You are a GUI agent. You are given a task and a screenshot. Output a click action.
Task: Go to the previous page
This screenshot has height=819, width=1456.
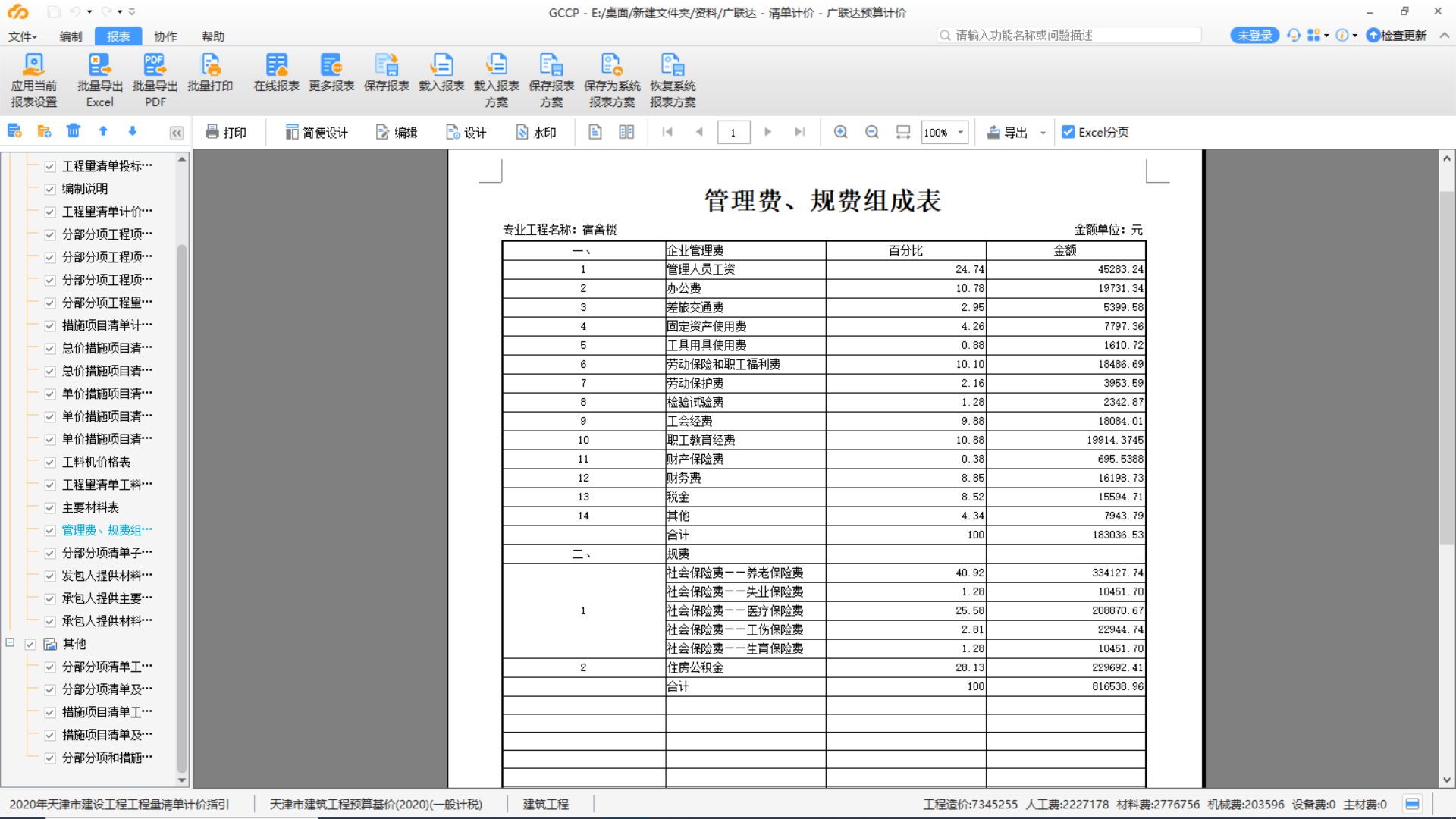(699, 132)
